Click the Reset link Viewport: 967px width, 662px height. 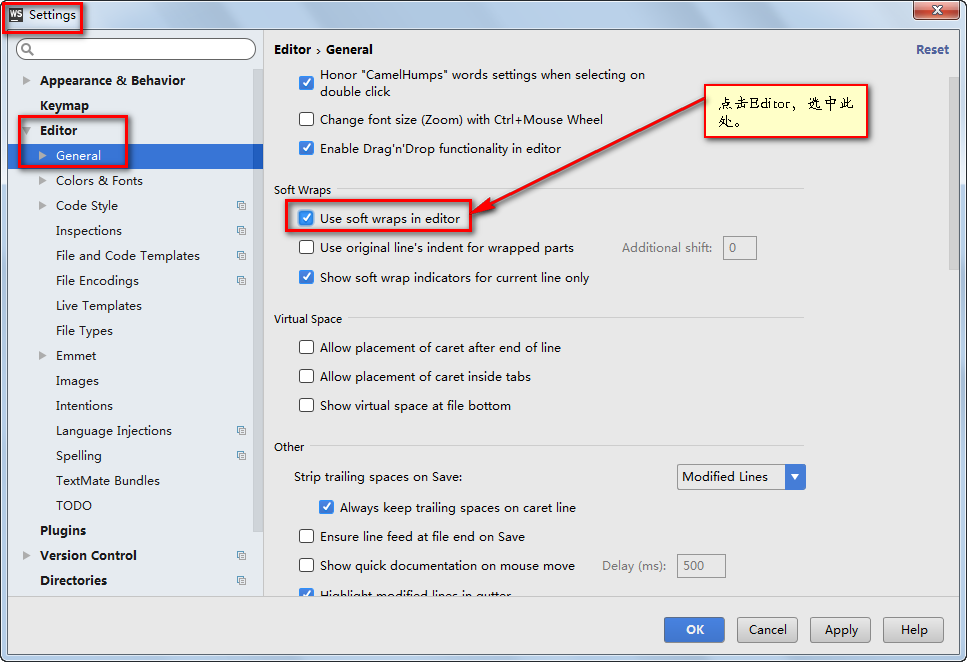tap(932, 49)
